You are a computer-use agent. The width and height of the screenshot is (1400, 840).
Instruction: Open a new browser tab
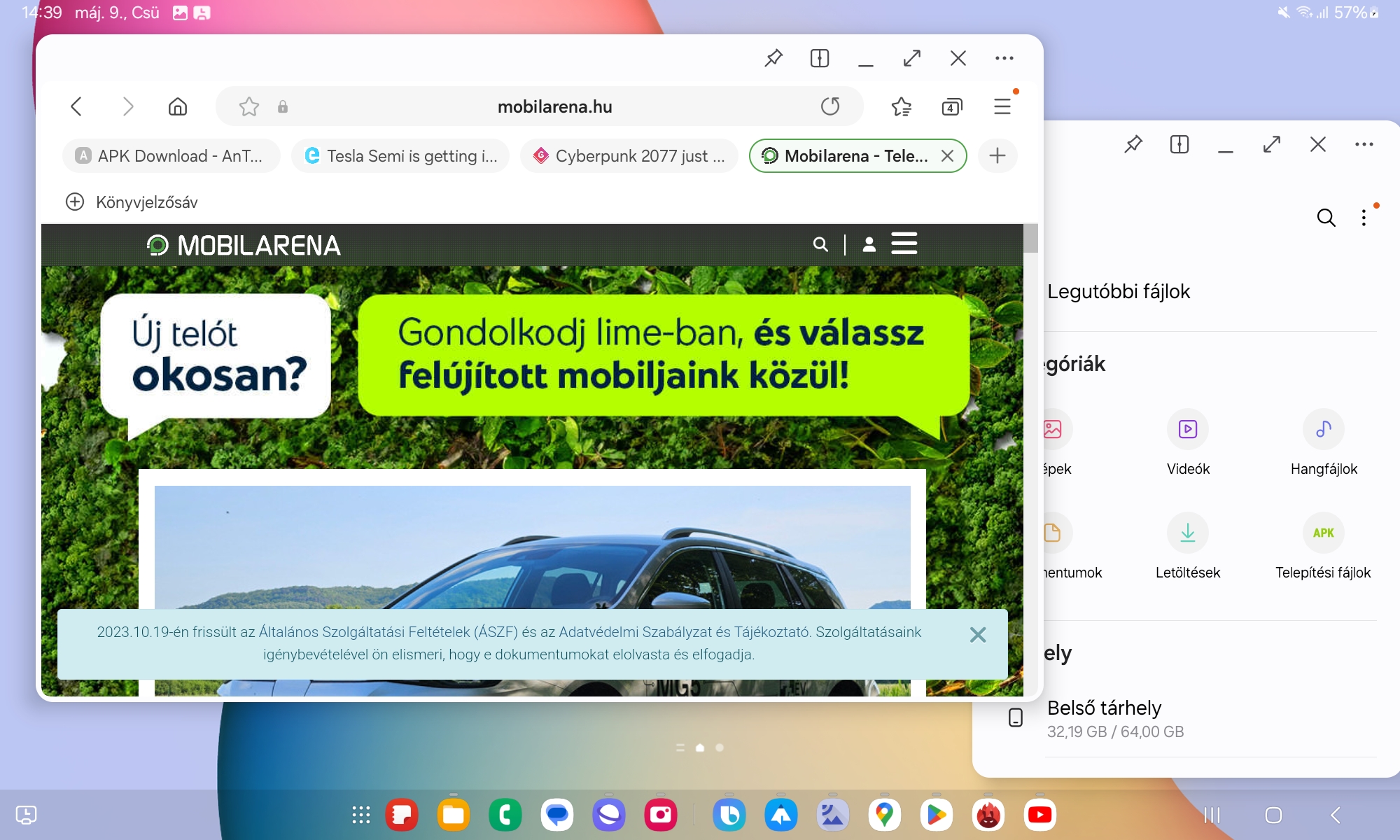997,155
